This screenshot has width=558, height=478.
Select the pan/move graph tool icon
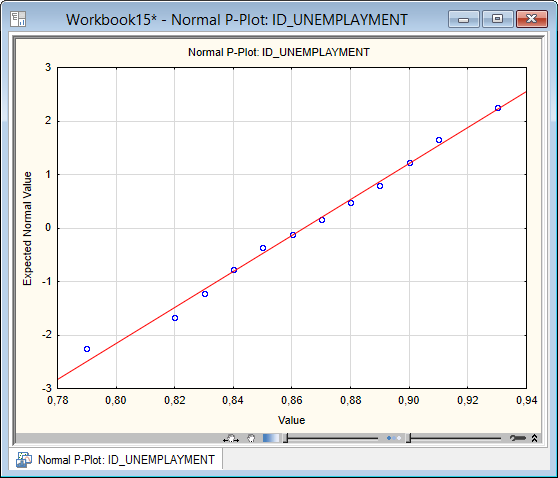point(231,438)
